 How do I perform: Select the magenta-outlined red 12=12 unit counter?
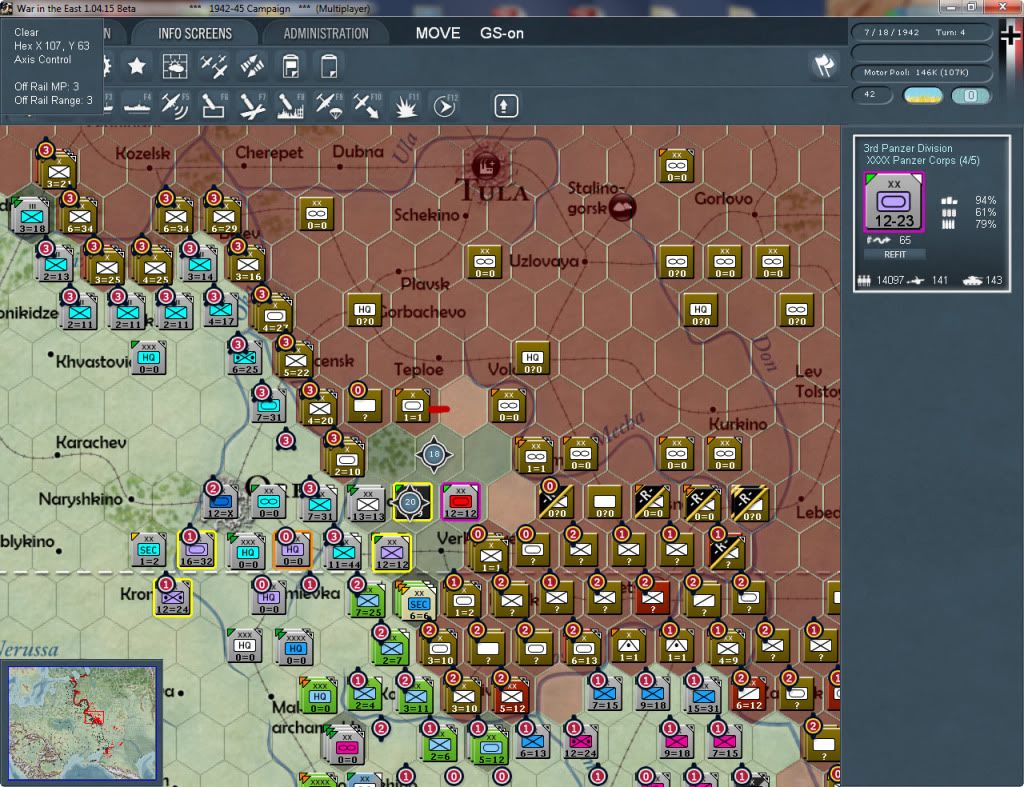(461, 502)
